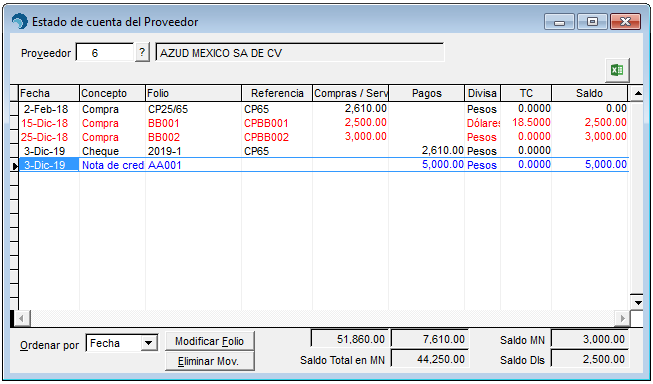Select the row dated 15-Dic-18
The height and width of the screenshot is (384, 653).
click(323, 123)
